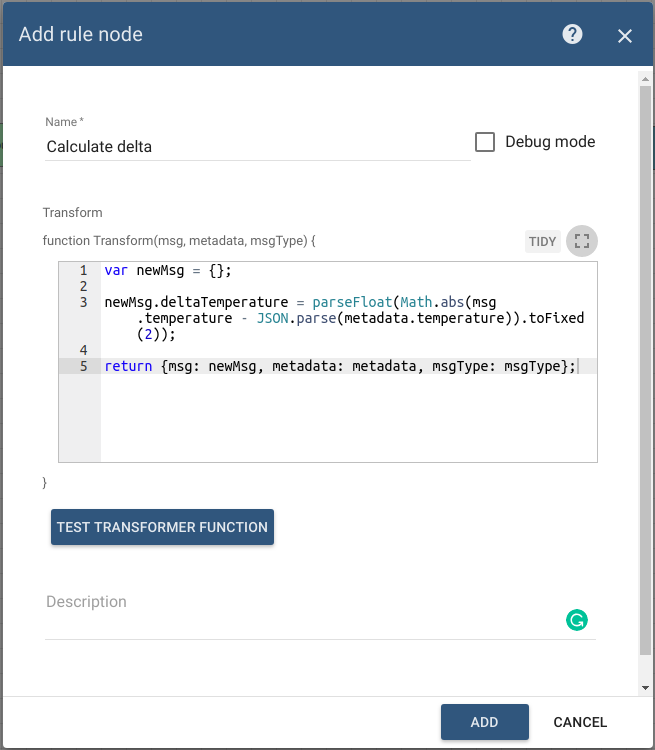Click the green Grammarly icon

click(x=577, y=620)
